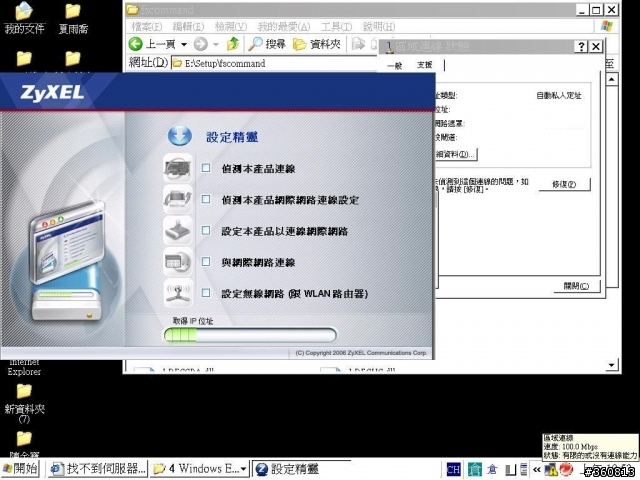Open the 我的最愛(A) menu in Explorer
This screenshot has height=480, width=640.
coord(284,27)
